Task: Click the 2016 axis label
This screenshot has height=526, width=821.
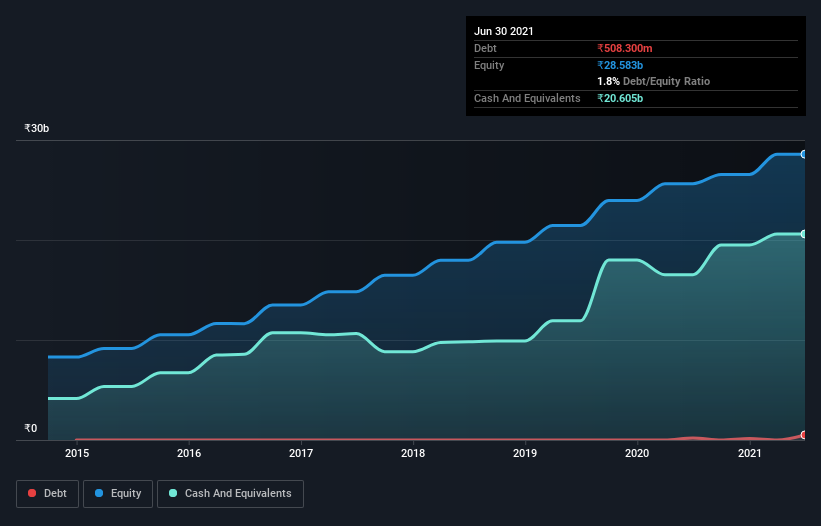Action: pos(189,453)
